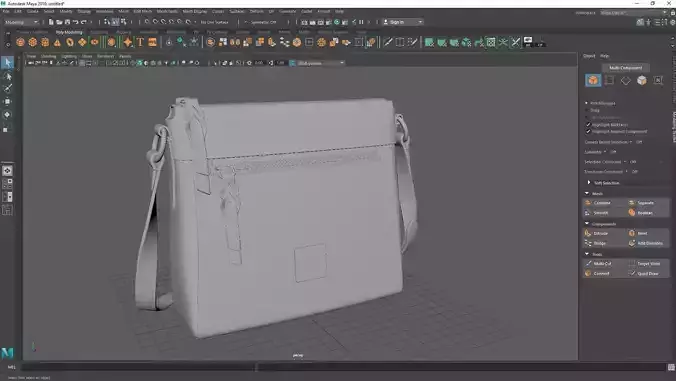Screen dimensions: 676x381
Task: Click the Open Scene folder icon
Action: [x=59, y=22]
